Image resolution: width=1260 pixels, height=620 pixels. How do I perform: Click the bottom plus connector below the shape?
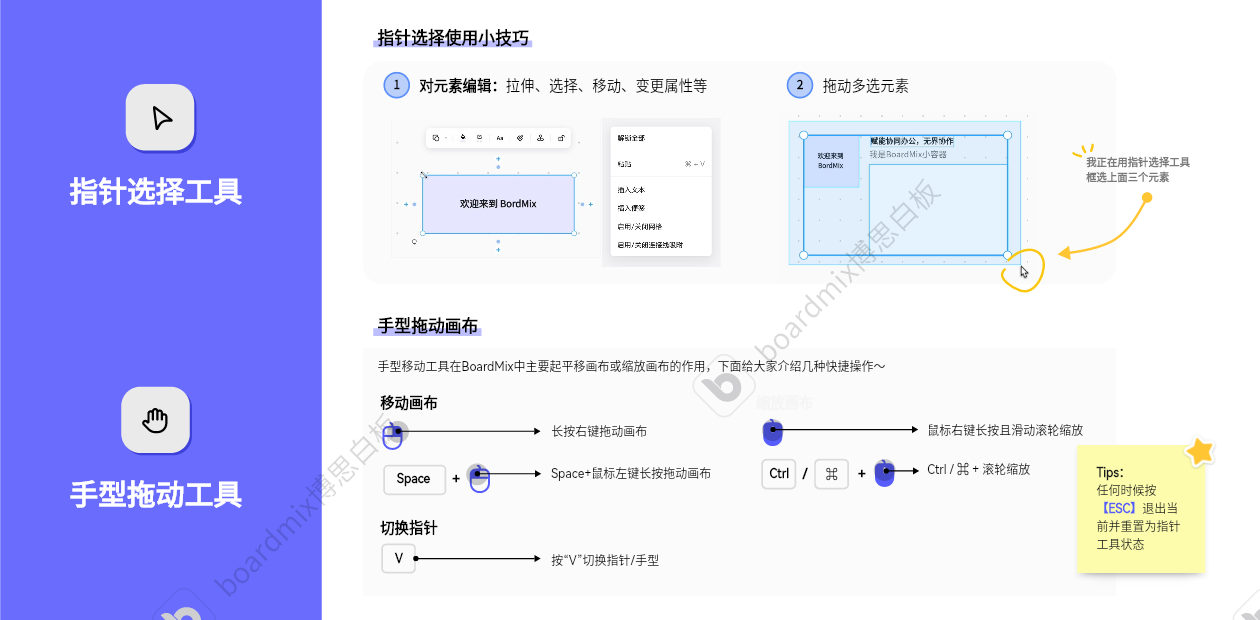(x=498, y=249)
